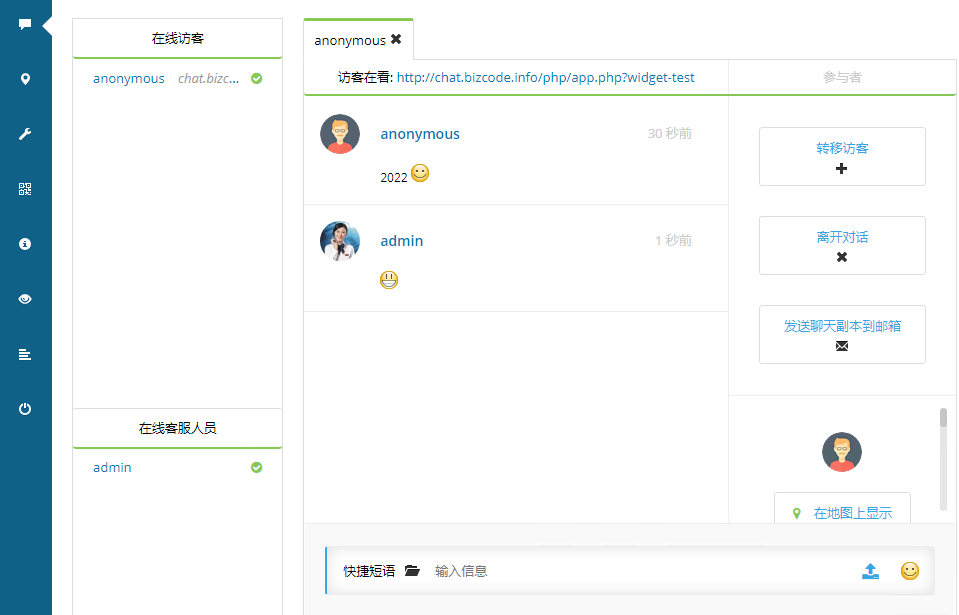
Task: Click the 2022 message text
Action: click(394, 177)
